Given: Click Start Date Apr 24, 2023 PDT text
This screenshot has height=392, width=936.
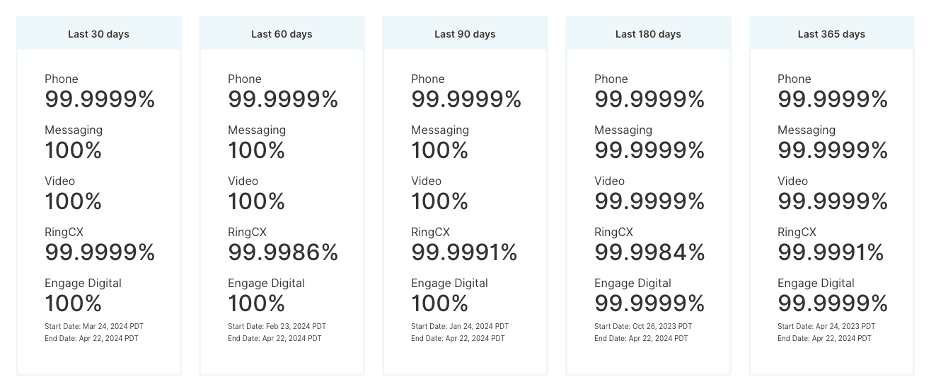Looking at the screenshot, I should click(826, 326).
